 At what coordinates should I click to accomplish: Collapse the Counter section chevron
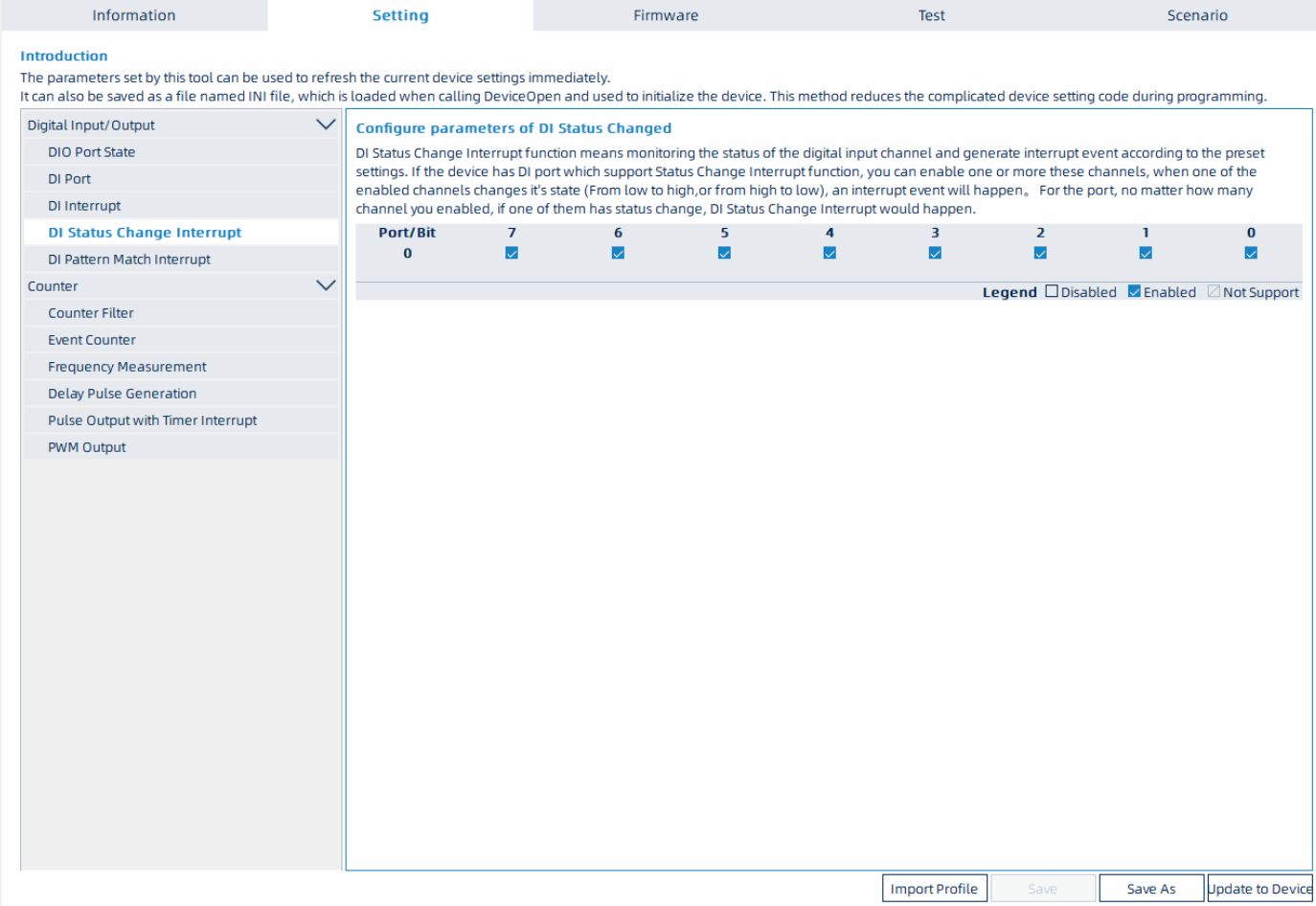326,285
